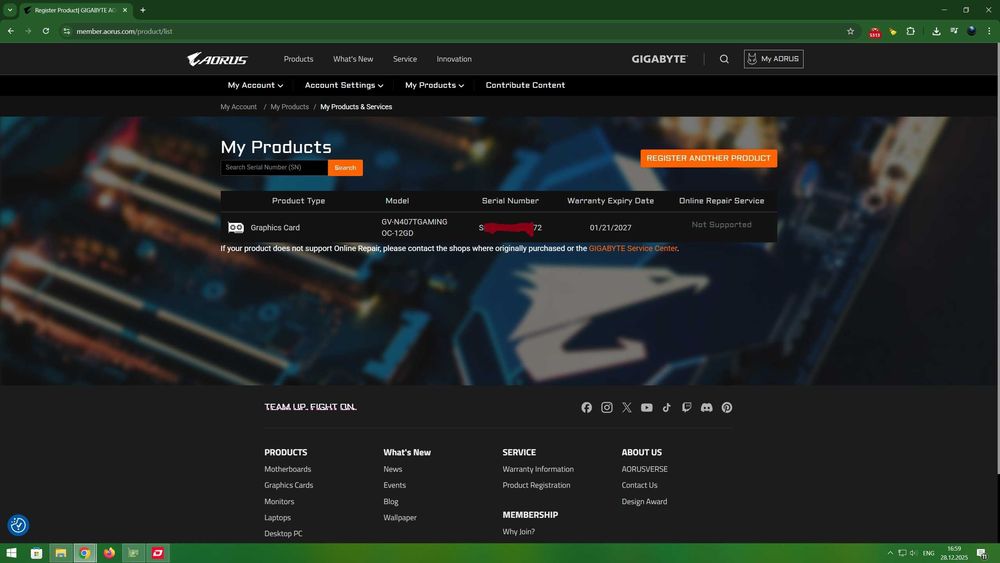Open site info icon in address bar
Screen dimensions: 1000x563
(x=66, y=31)
